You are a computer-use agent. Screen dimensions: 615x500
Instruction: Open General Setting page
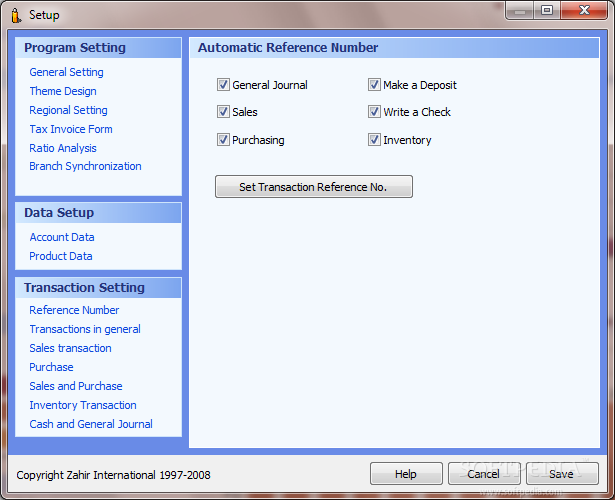click(x=66, y=72)
